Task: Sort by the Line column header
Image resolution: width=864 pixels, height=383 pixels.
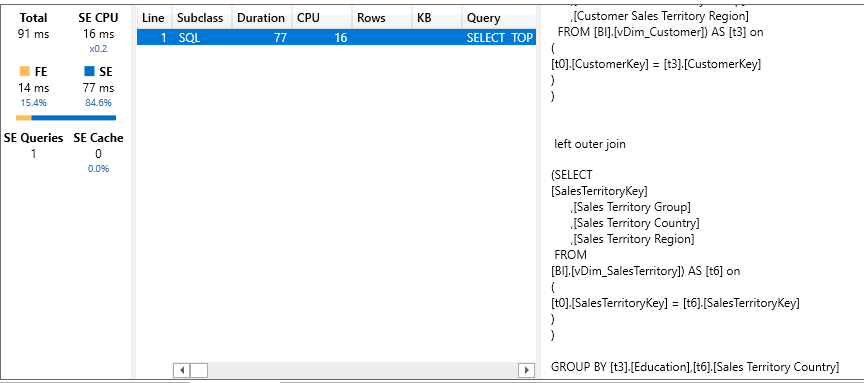Action: 154,18
